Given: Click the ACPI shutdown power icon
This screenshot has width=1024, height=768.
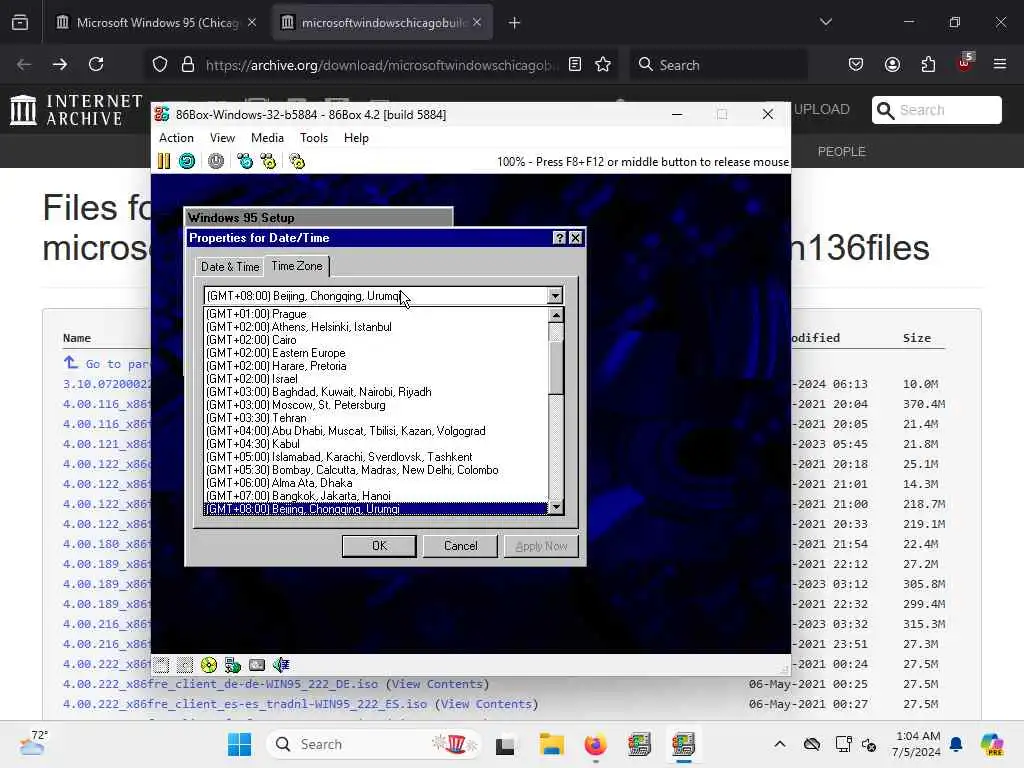Looking at the screenshot, I should 216,161.
